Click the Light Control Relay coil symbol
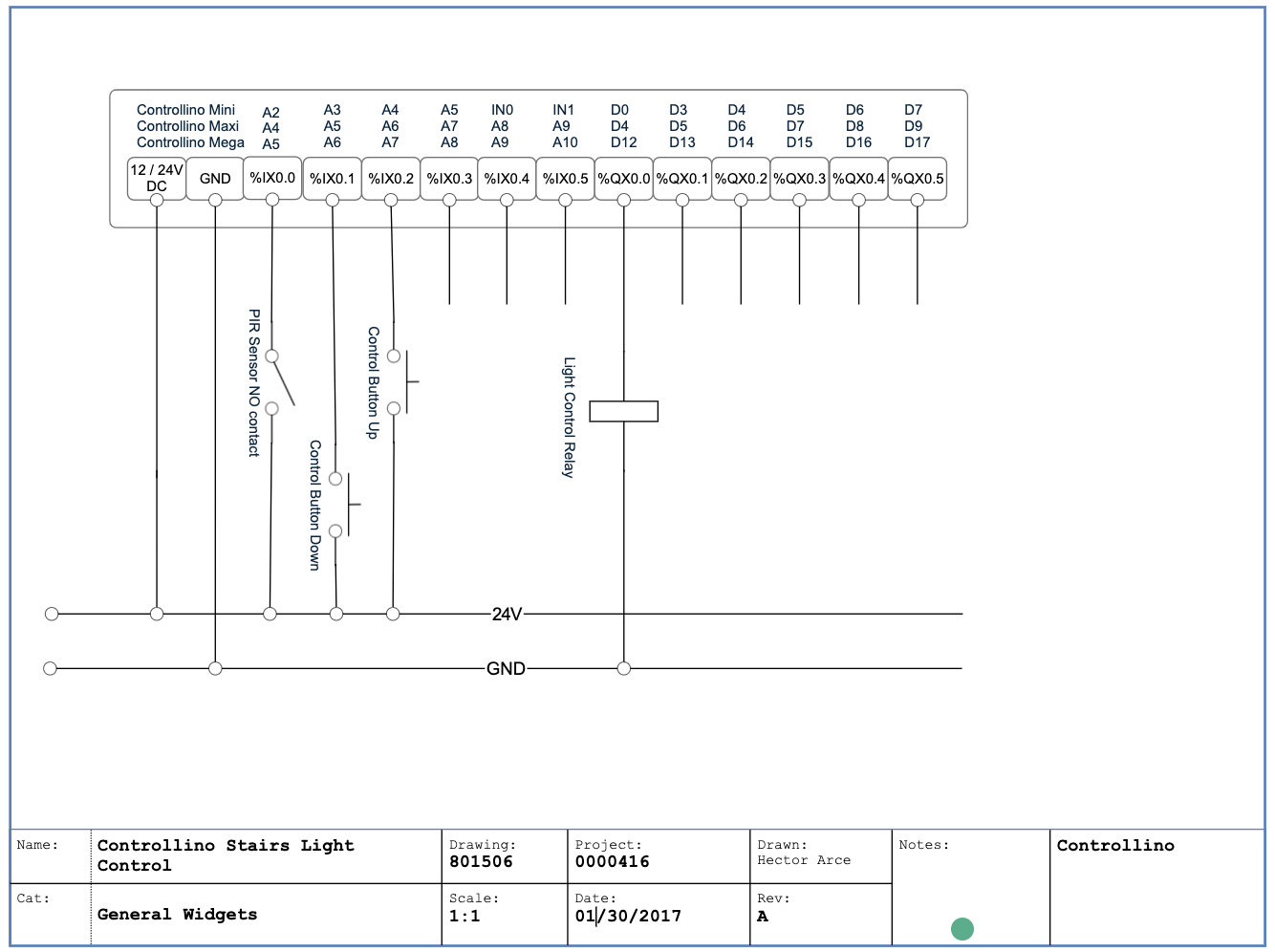 tap(625, 411)
